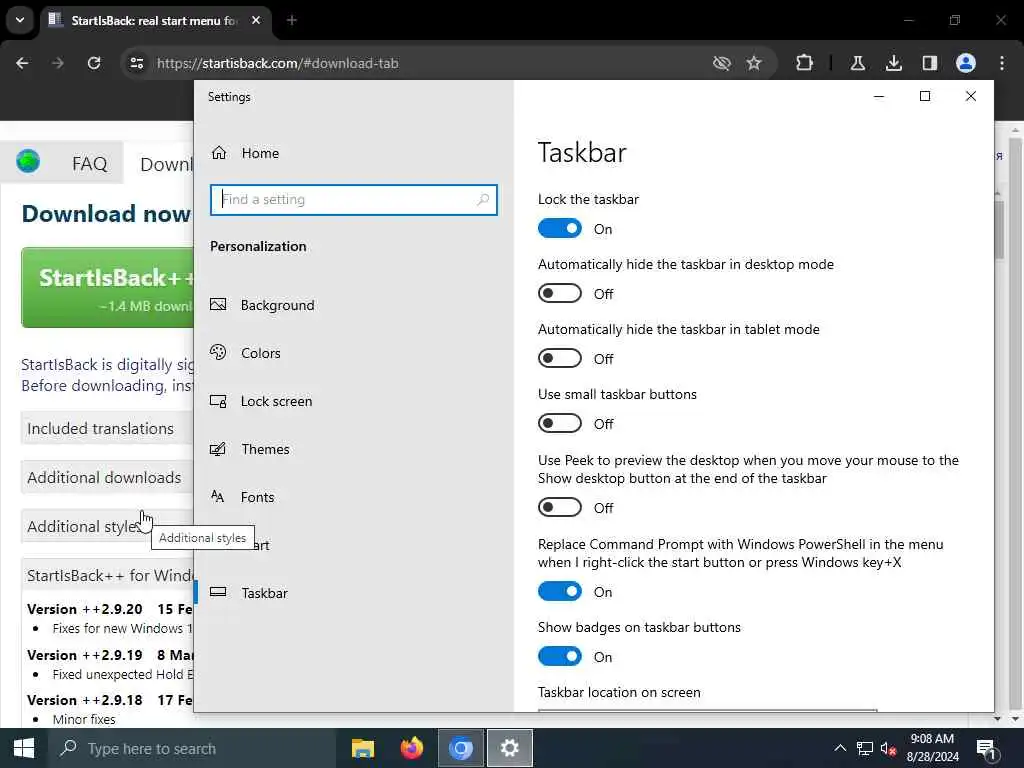Turn off Lock the taskbar
The height and width of the screenshot is (768, 1024).
coord(560,229)
